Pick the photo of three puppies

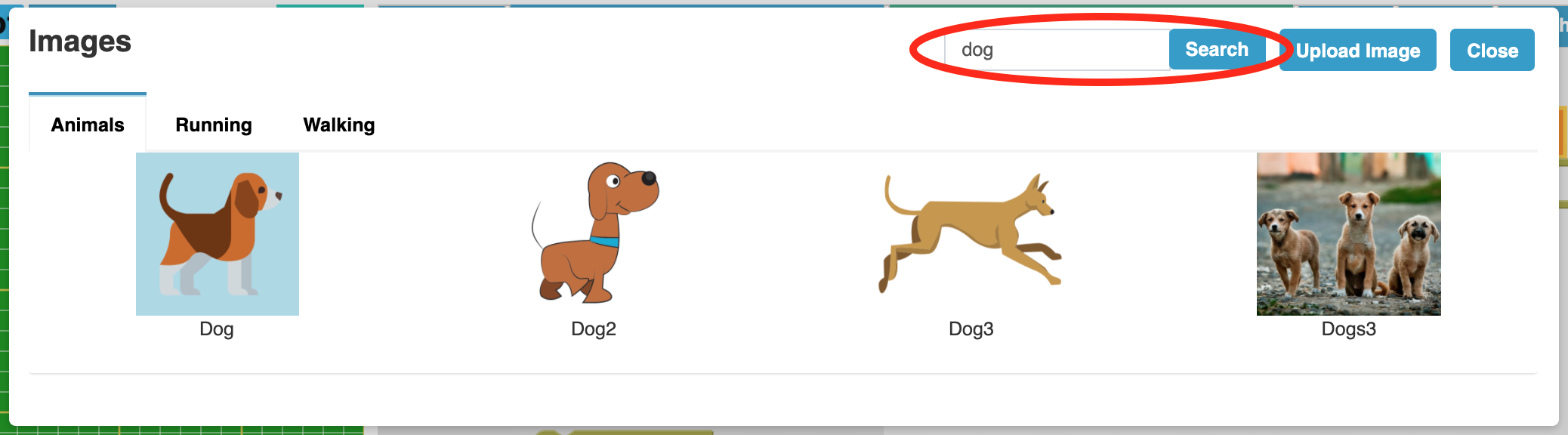coord(1349,234)
